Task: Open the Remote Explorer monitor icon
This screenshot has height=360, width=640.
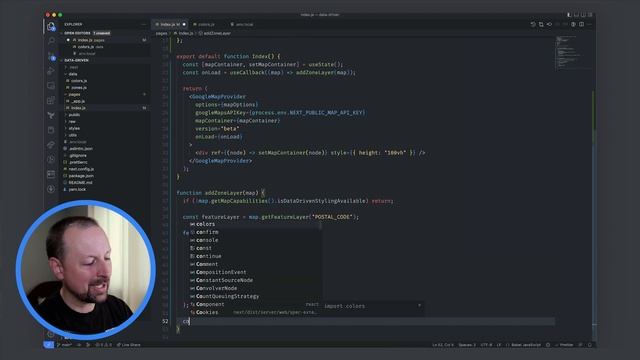Action: pyautogui.click(x=51, y=86)
